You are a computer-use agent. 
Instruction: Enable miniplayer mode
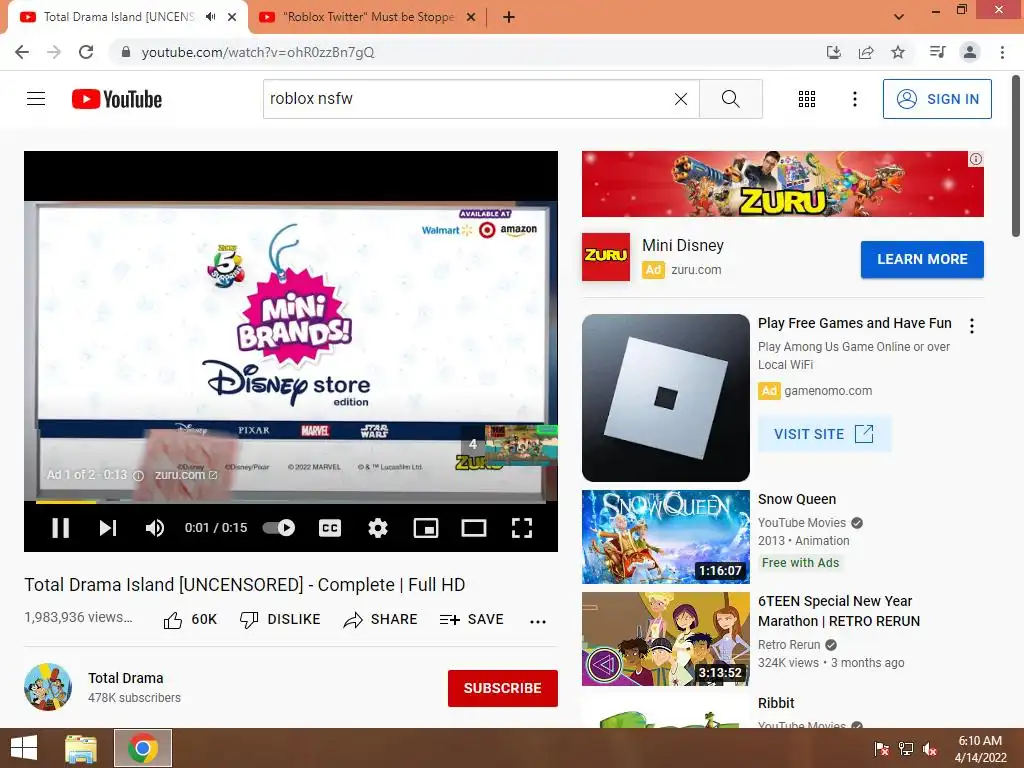click(426, 528)
